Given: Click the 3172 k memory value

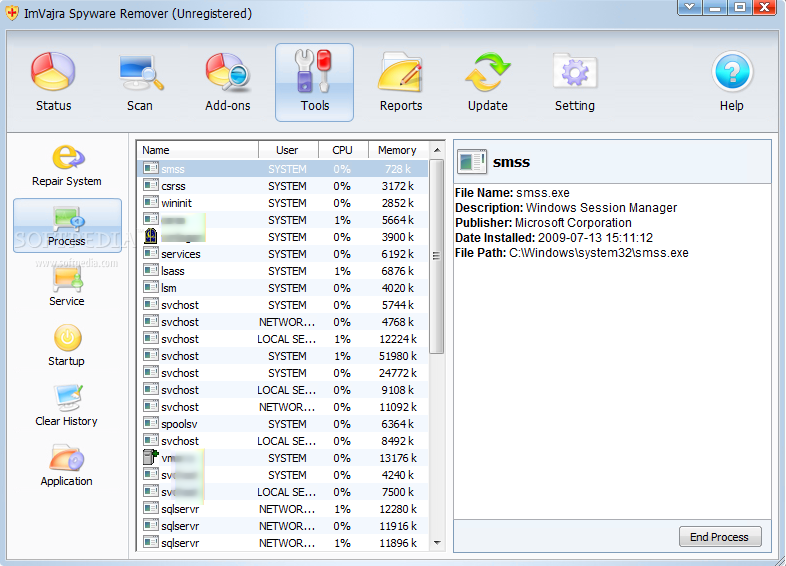Looking at the screenshot, I should click(398, 186).
